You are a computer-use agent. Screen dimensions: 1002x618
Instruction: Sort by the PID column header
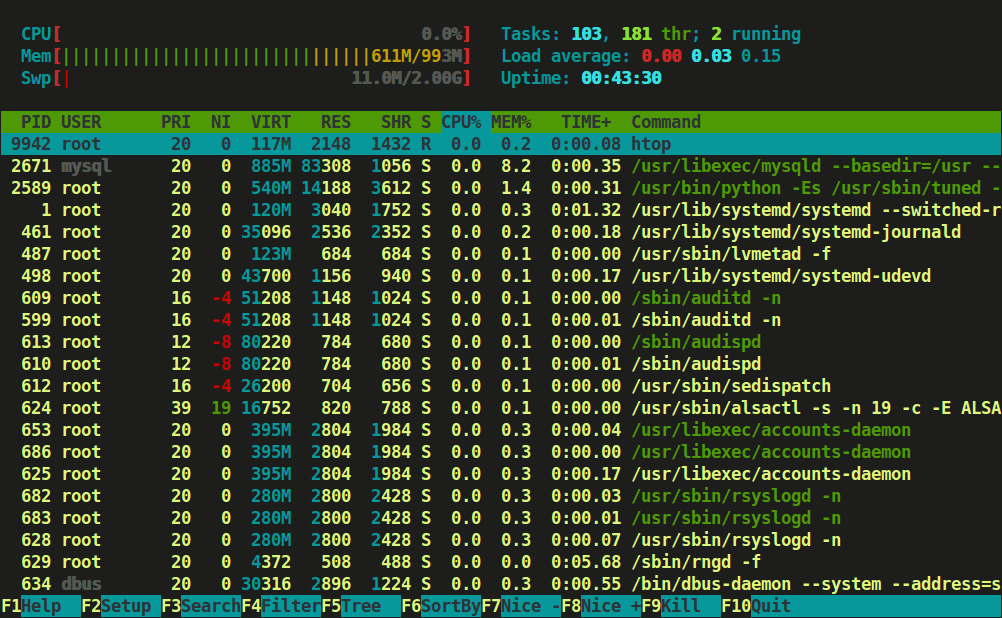[36, 122]
